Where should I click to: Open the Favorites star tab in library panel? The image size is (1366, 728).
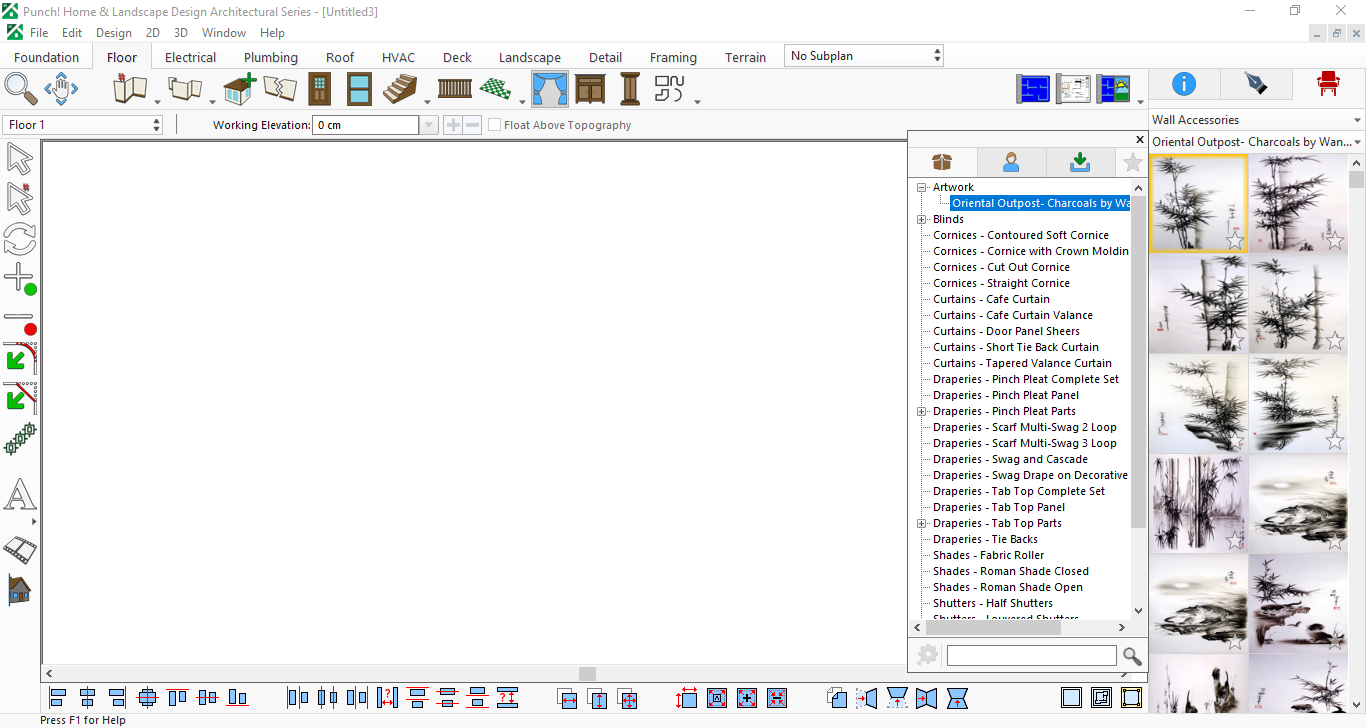point(1132,162)
